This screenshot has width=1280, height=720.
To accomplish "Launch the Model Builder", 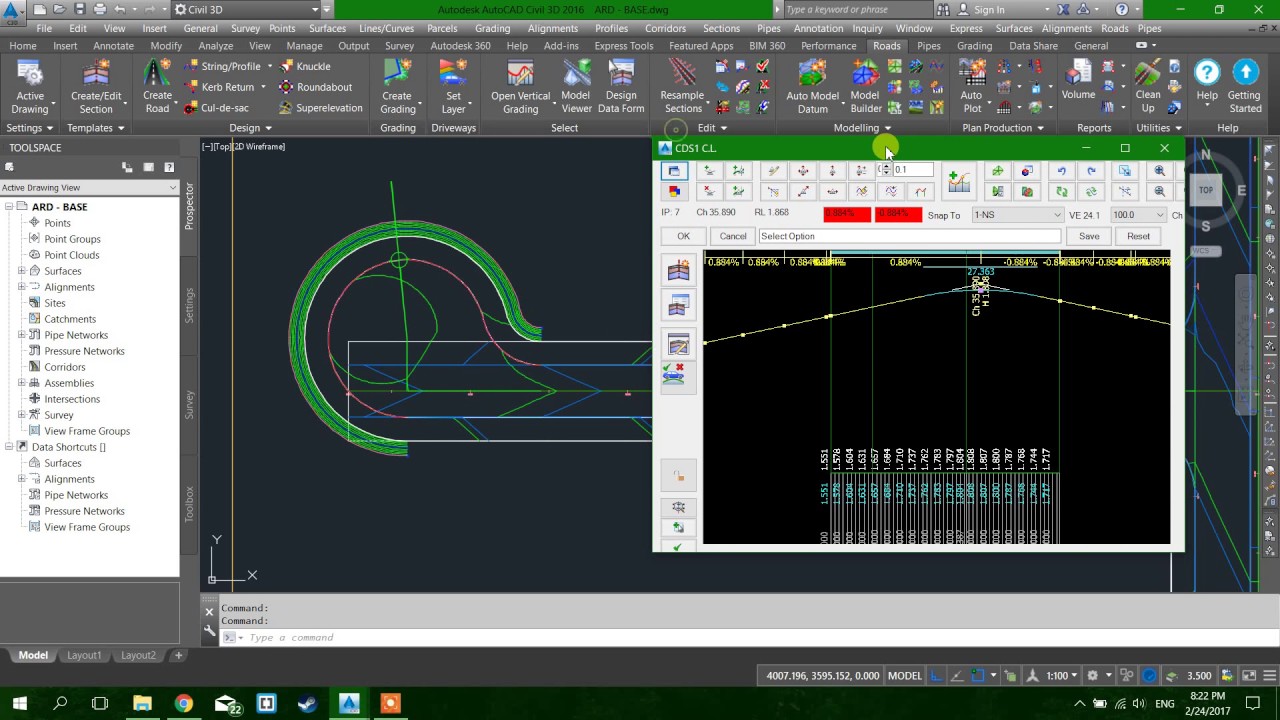I will click(x=865, y=88).
